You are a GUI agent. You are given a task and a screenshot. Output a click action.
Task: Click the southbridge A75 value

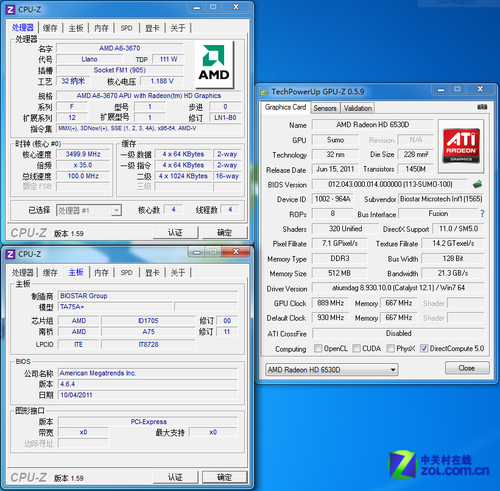click(x=148, y=332)
